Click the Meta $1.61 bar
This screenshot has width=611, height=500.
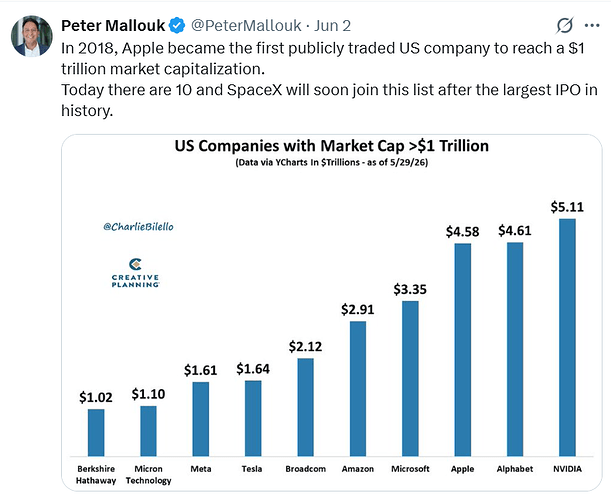click(201, 419)
